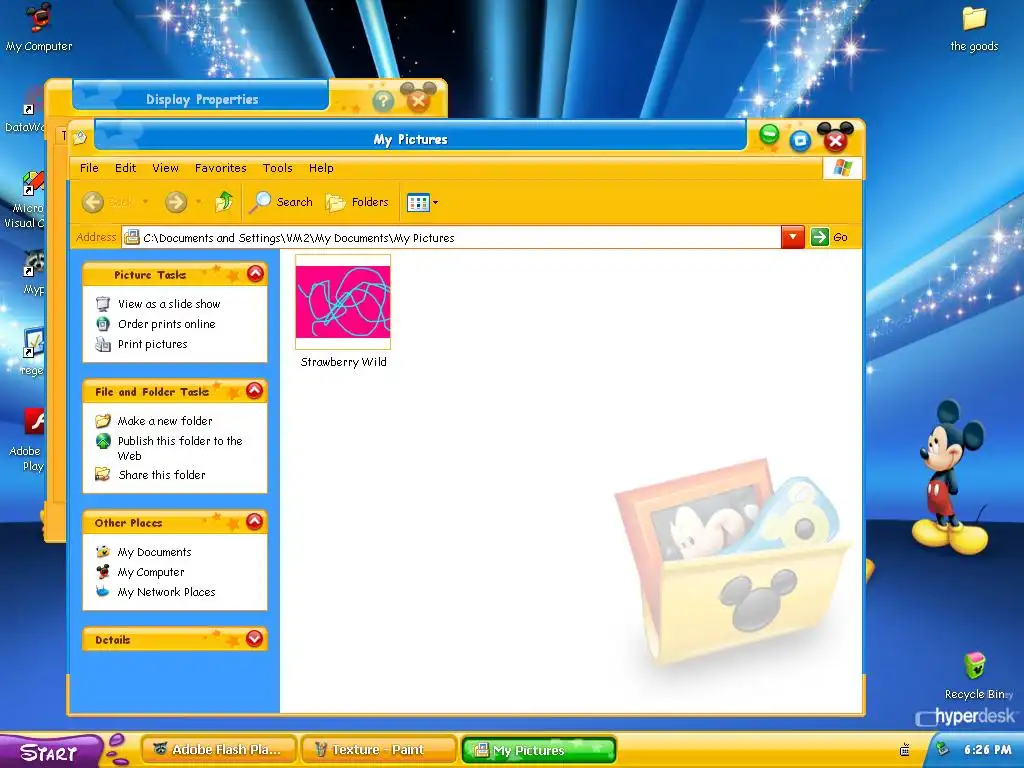
Task: Open Forward history dropdown arrow
Action: 199,202
